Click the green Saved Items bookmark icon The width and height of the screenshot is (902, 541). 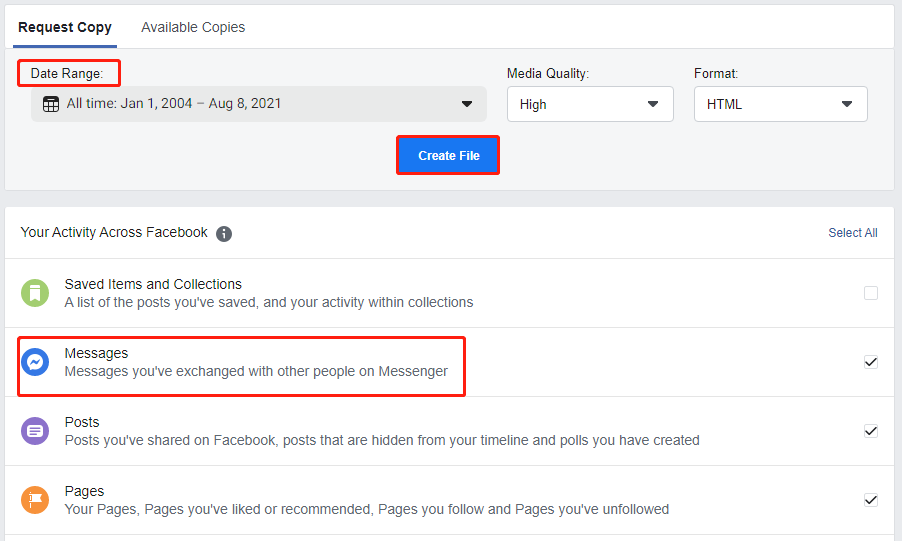click(35, 293)
